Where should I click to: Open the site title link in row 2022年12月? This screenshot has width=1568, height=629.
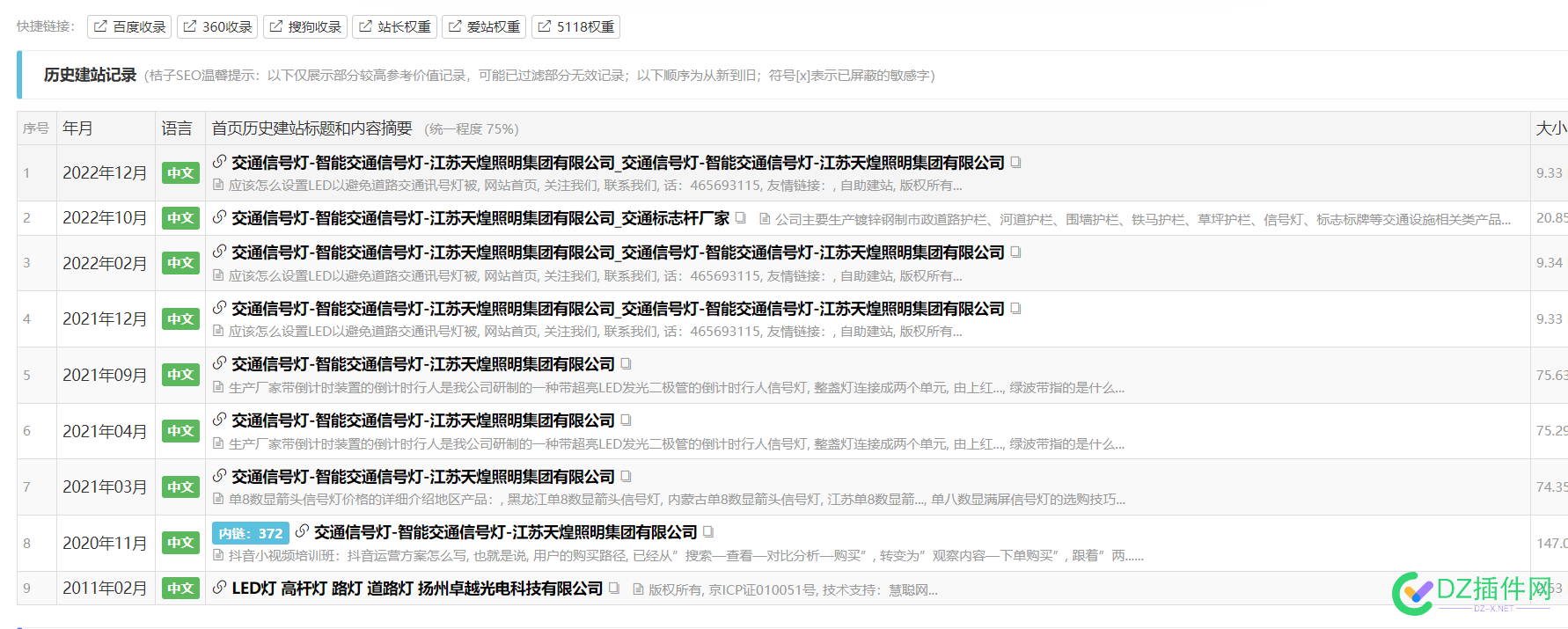tap(618, 163)
